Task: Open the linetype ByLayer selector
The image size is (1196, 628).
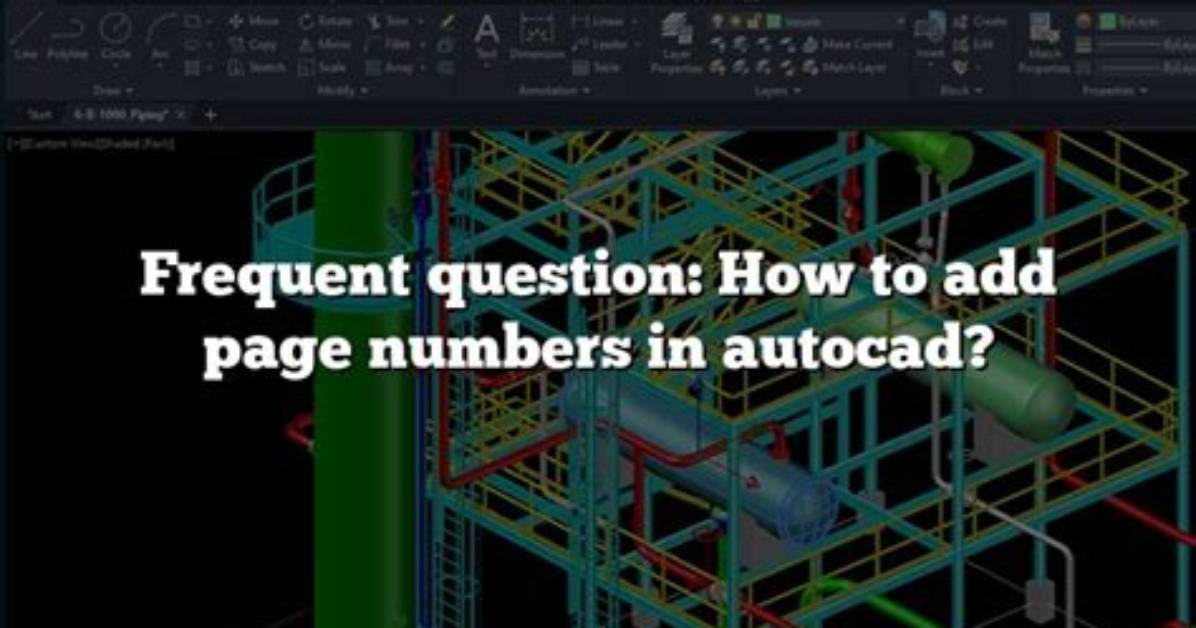Action: [1146, 68]
